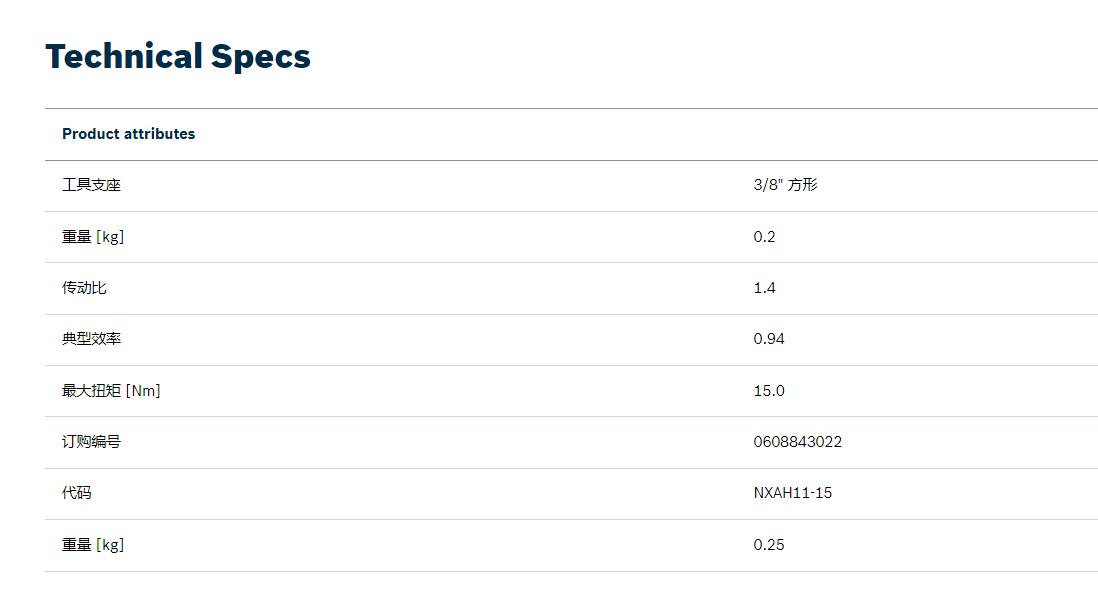The image size is (1098, 596).
Task: Click the last 重量 [kg] label
Action: coord(92,545)
